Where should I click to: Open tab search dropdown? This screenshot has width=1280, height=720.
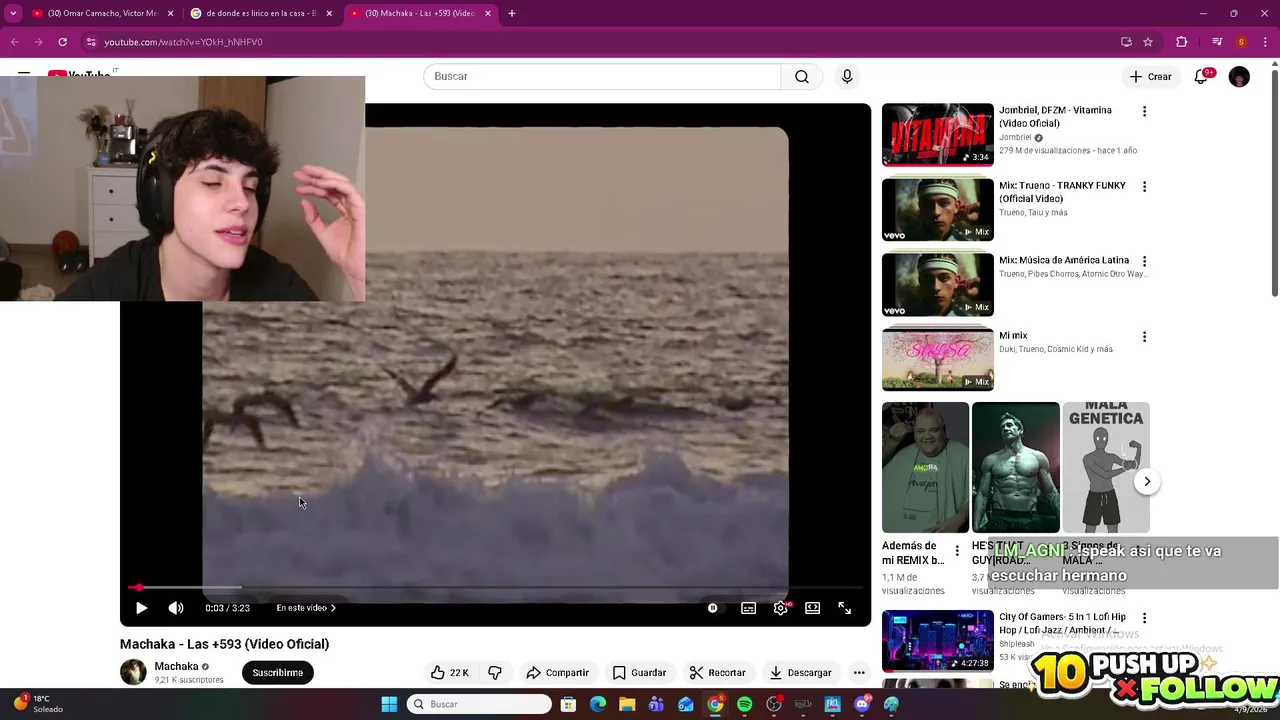(12, 13)
